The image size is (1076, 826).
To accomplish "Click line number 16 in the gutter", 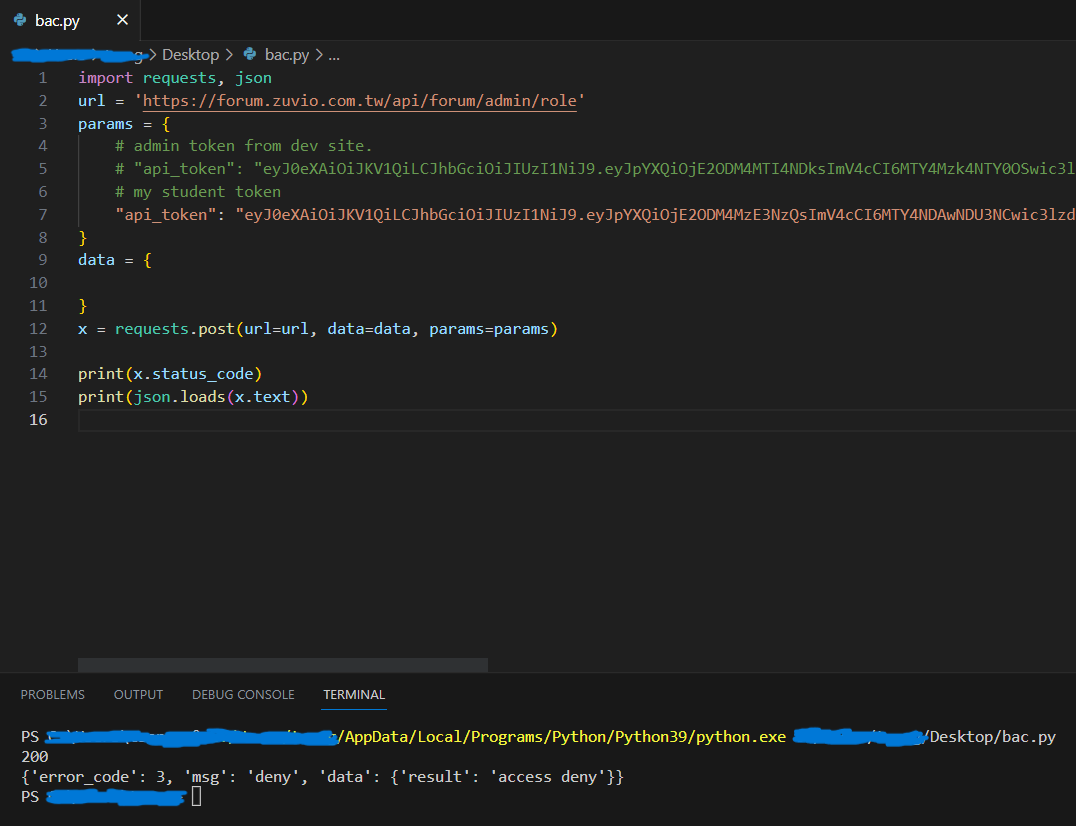I will coord(38,419).
